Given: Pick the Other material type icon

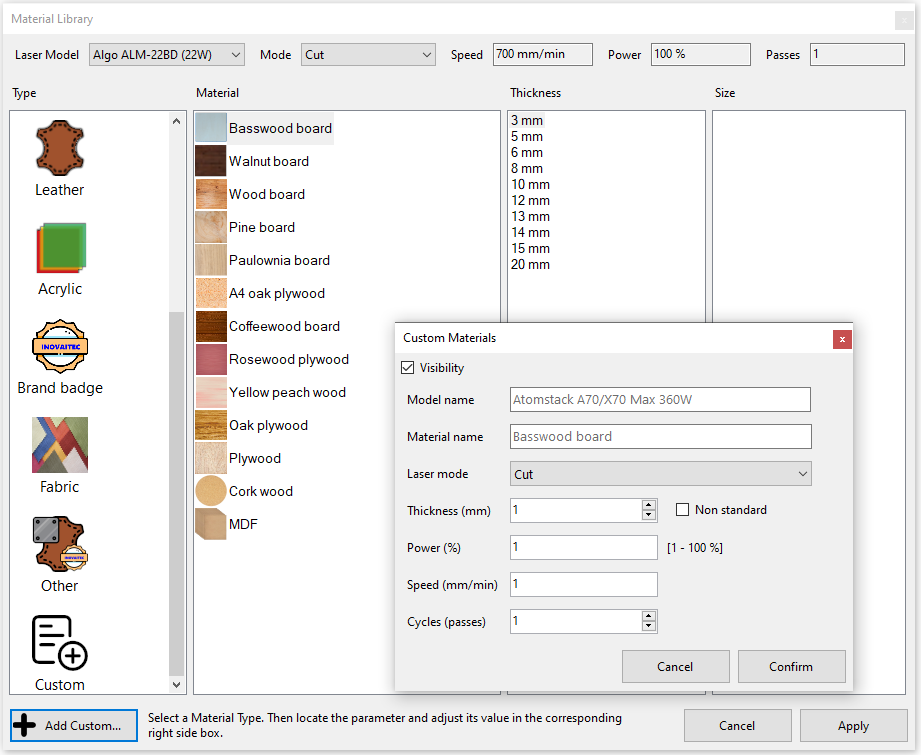Looking at the screenshot, I should coord(60,544).
